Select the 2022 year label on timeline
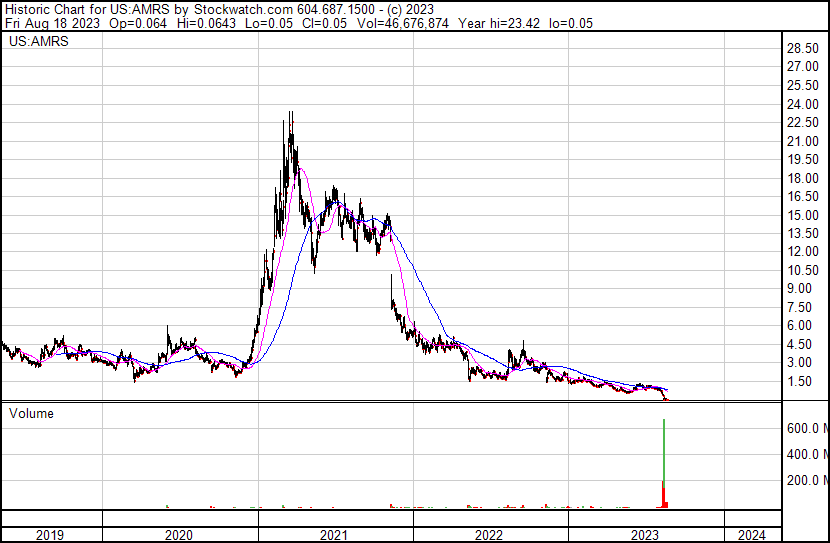This screenshot has width=830, height=543. (490, 535)
